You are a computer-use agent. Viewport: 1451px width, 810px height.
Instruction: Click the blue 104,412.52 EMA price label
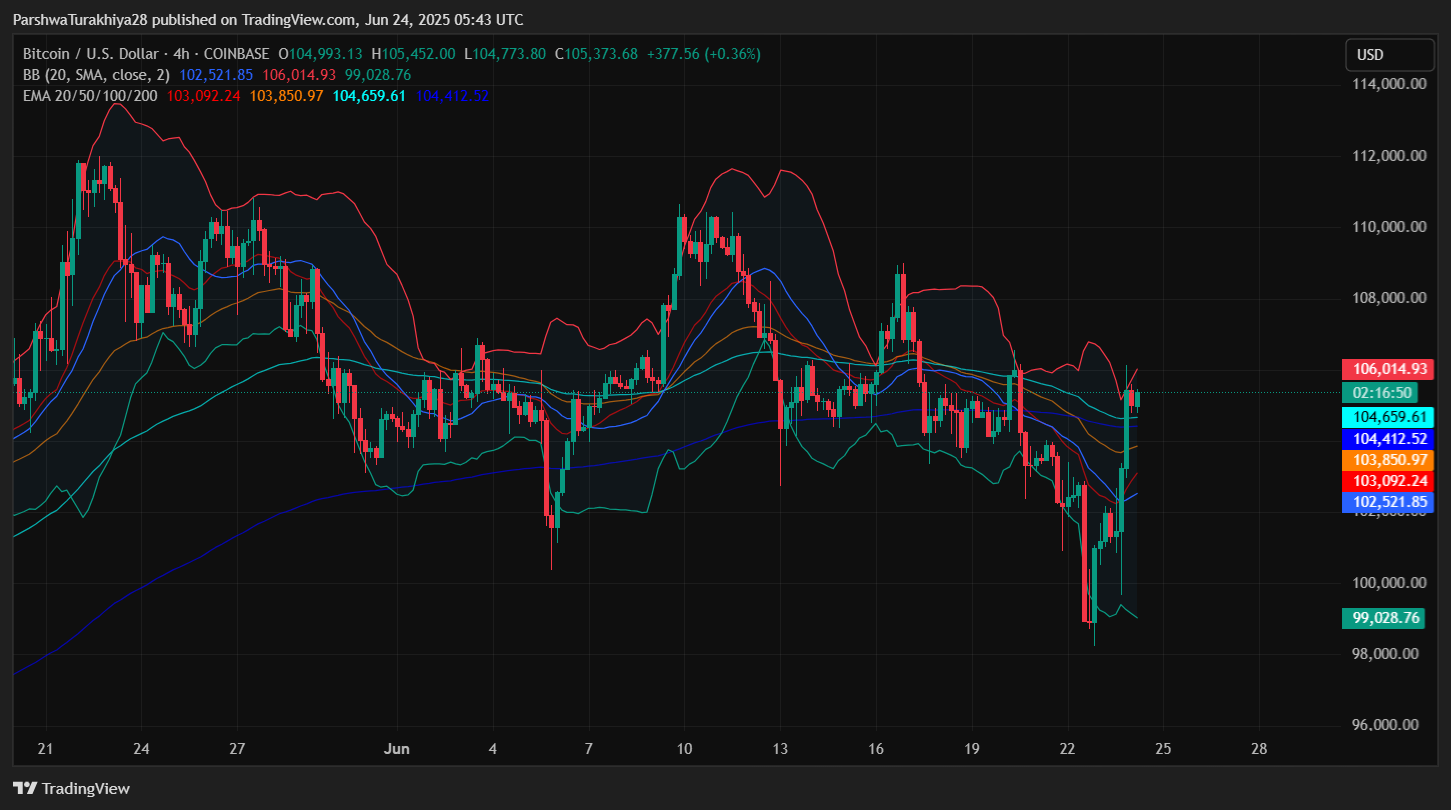click(1387, 439)
